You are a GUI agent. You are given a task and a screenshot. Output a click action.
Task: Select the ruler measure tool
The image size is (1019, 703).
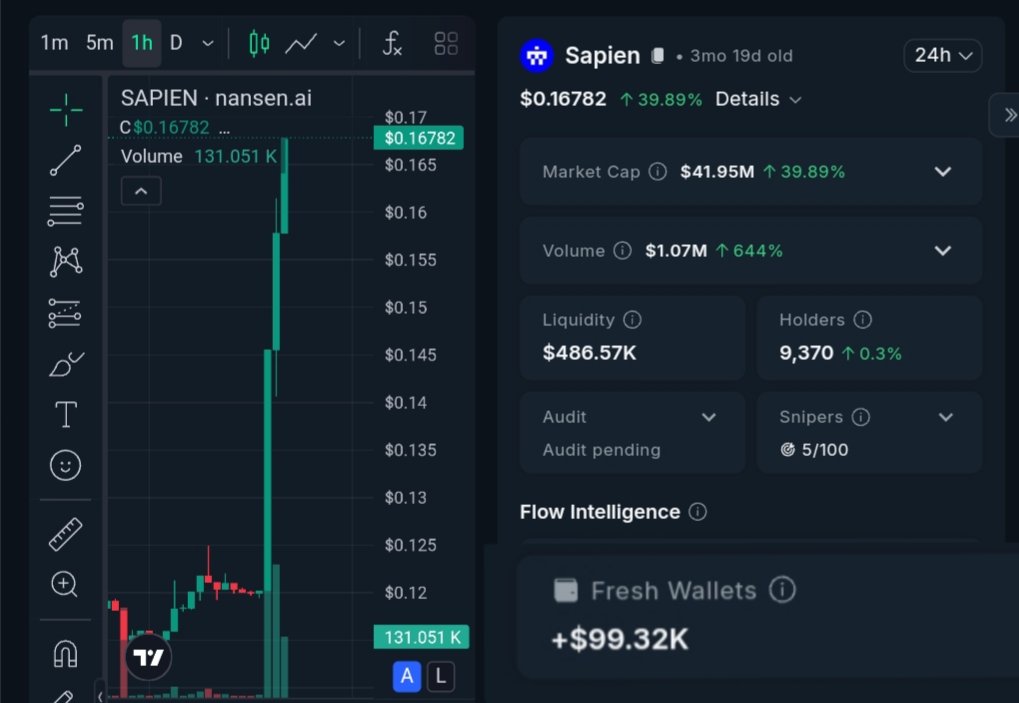tap(66, 534)
